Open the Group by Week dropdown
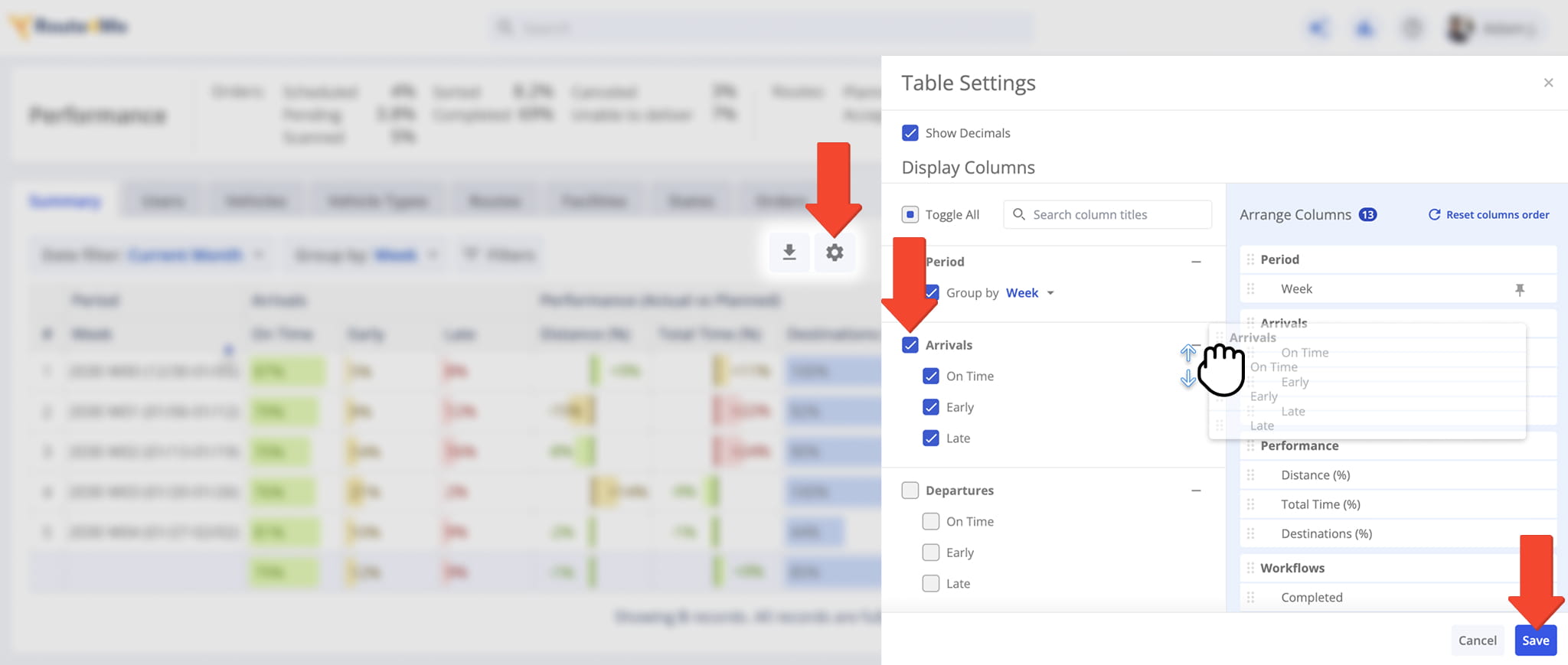The height and width of the screenshot is (665, 1568). coord(1030,293)
